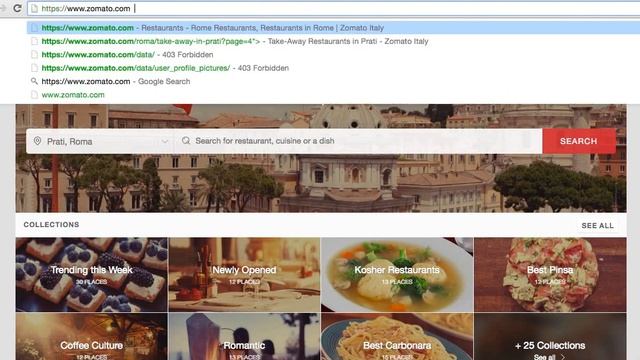Click the magnifier icon in Google Search suggestion
This screenshot has width=640, height=360.
[x=34, y=81]
